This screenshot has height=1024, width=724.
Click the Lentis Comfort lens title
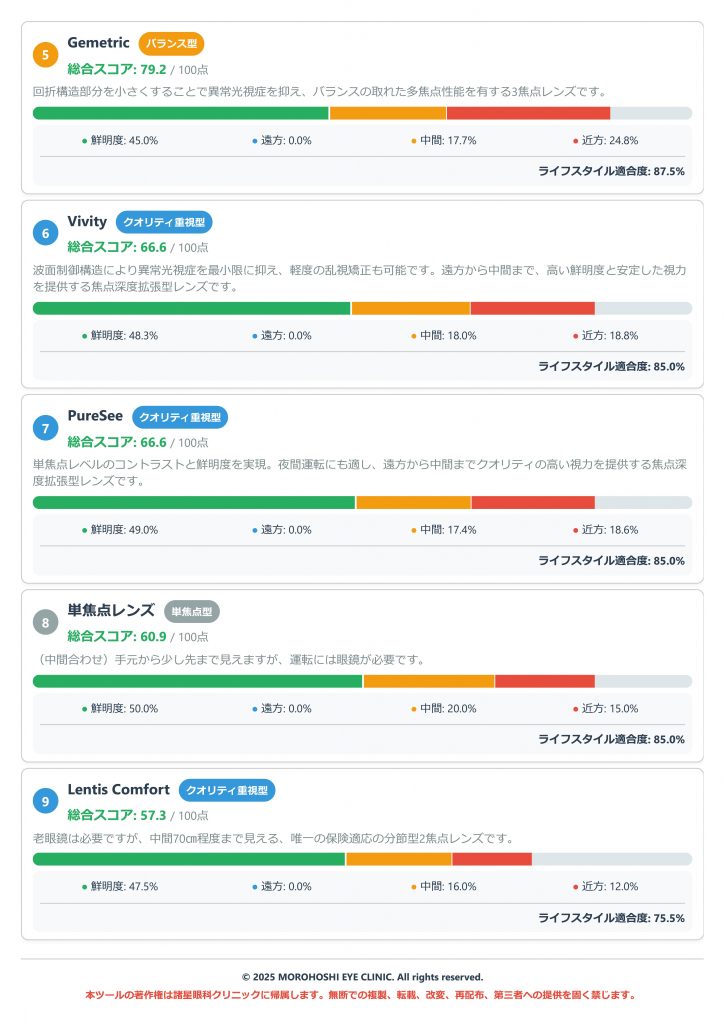pyautogui.click(x=118, y=790)
